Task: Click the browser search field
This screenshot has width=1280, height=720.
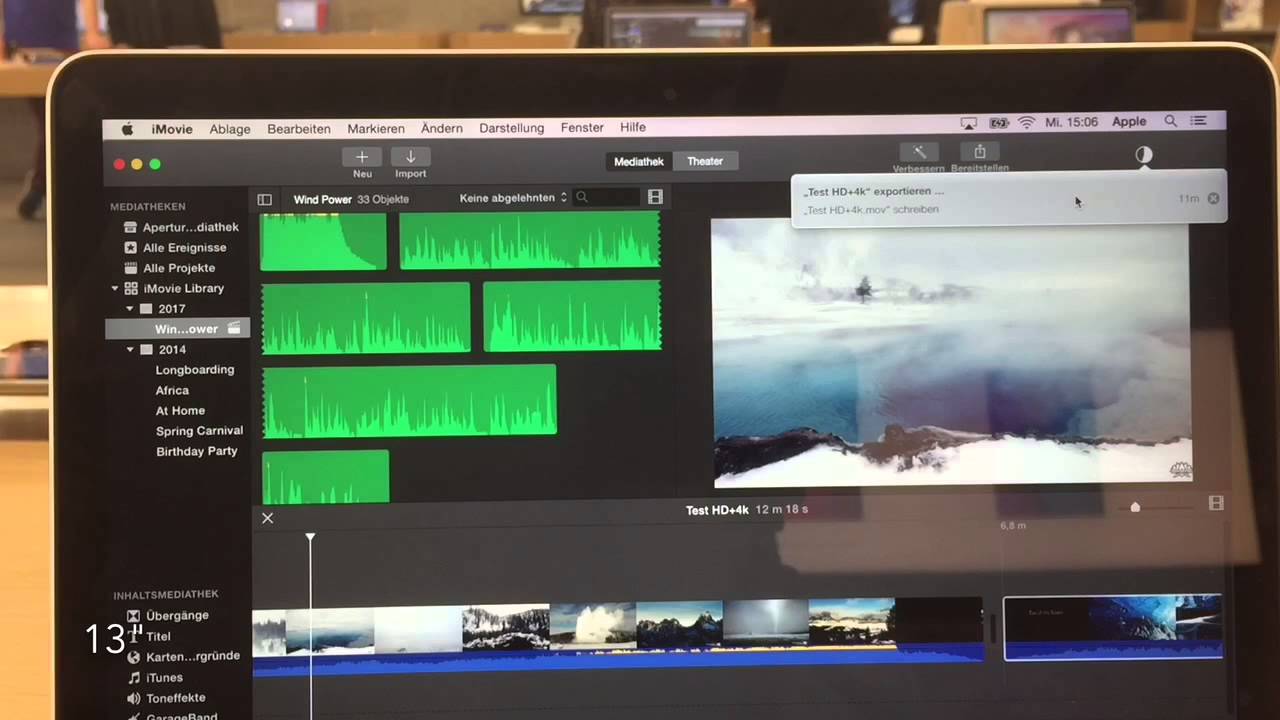Action: pos(606,198)
